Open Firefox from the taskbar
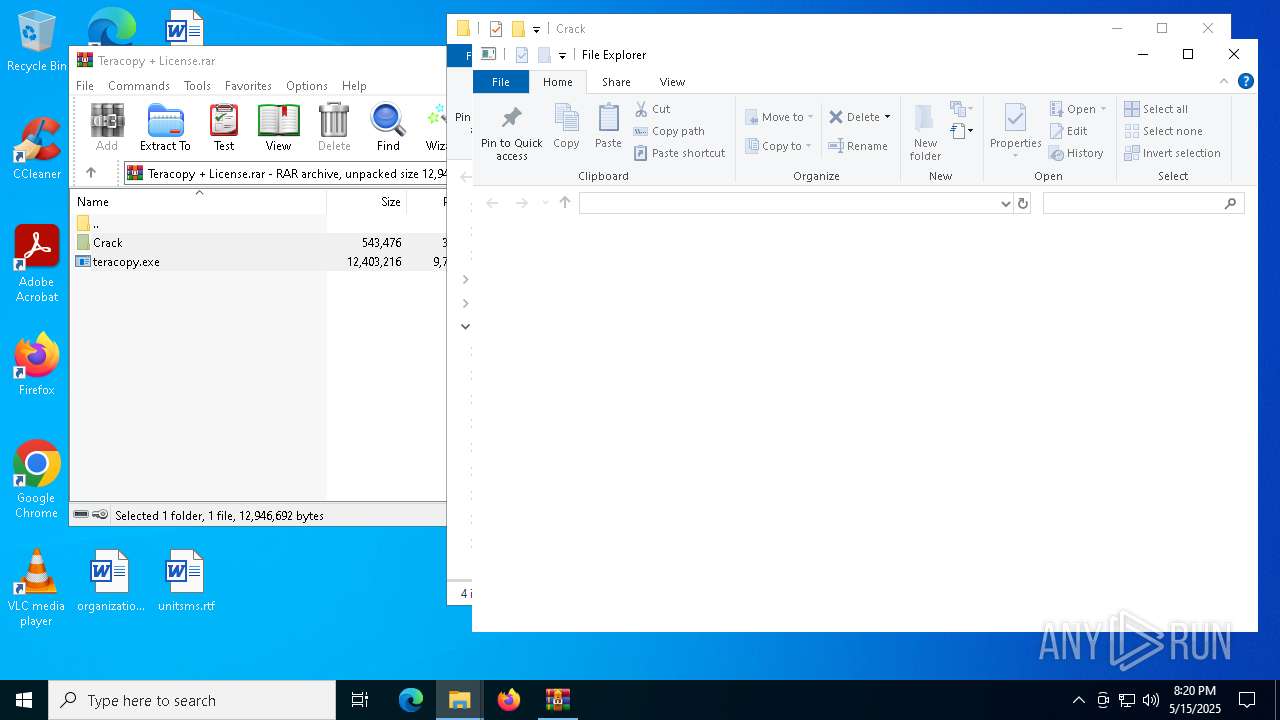1280x720 pixels. (x=508, y=700)
